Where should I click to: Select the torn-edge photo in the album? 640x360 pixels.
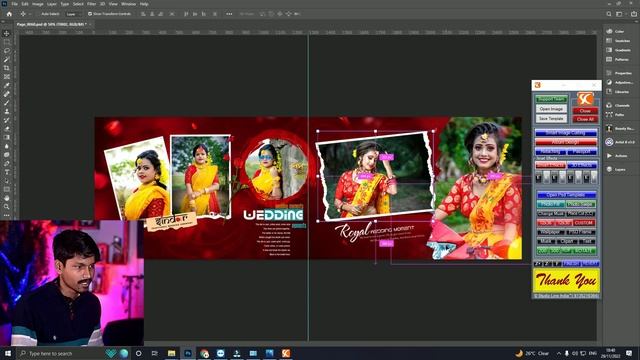(375, 176)
